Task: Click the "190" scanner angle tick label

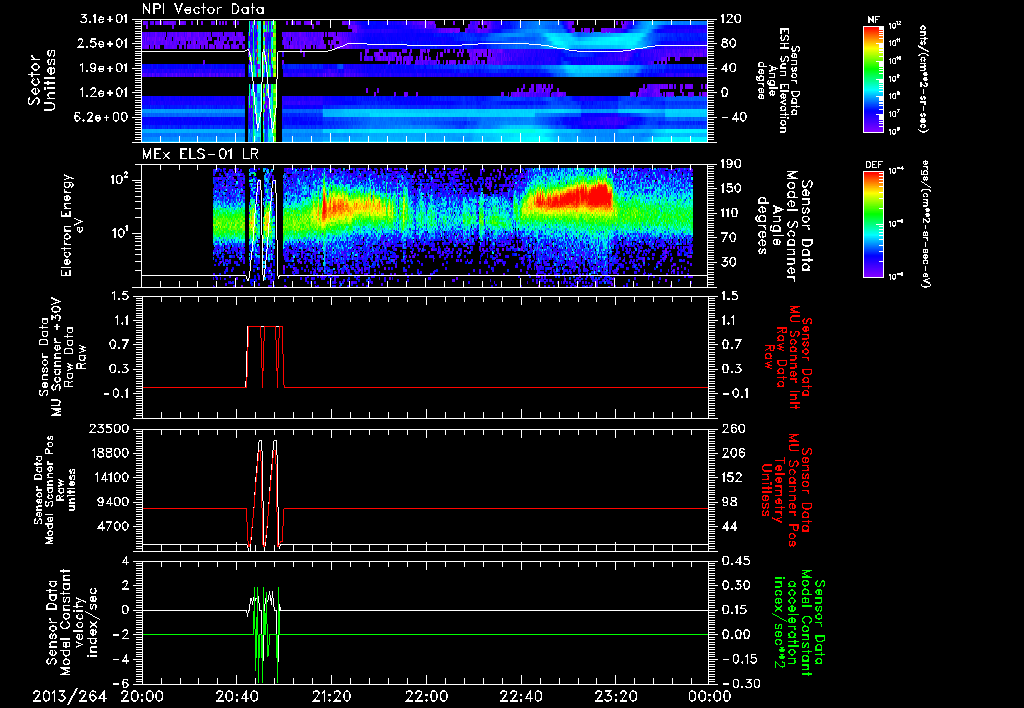Action: pyautogui.click(x=731, y=164)
